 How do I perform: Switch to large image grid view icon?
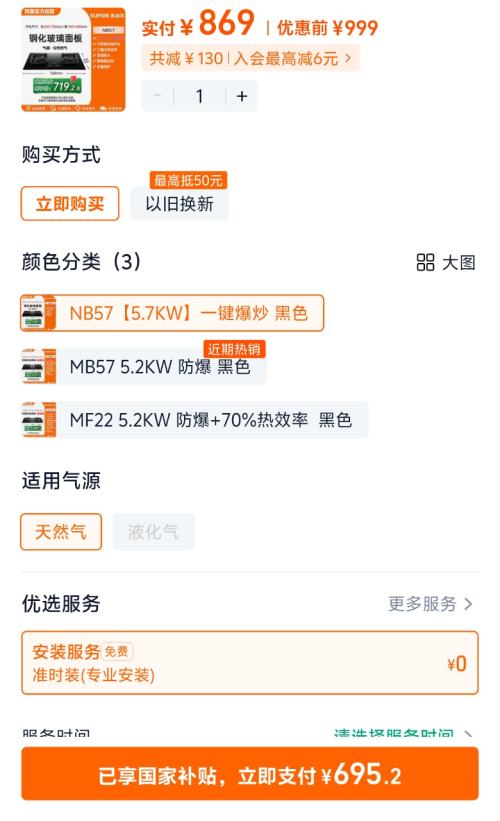[x=425, y=262]
